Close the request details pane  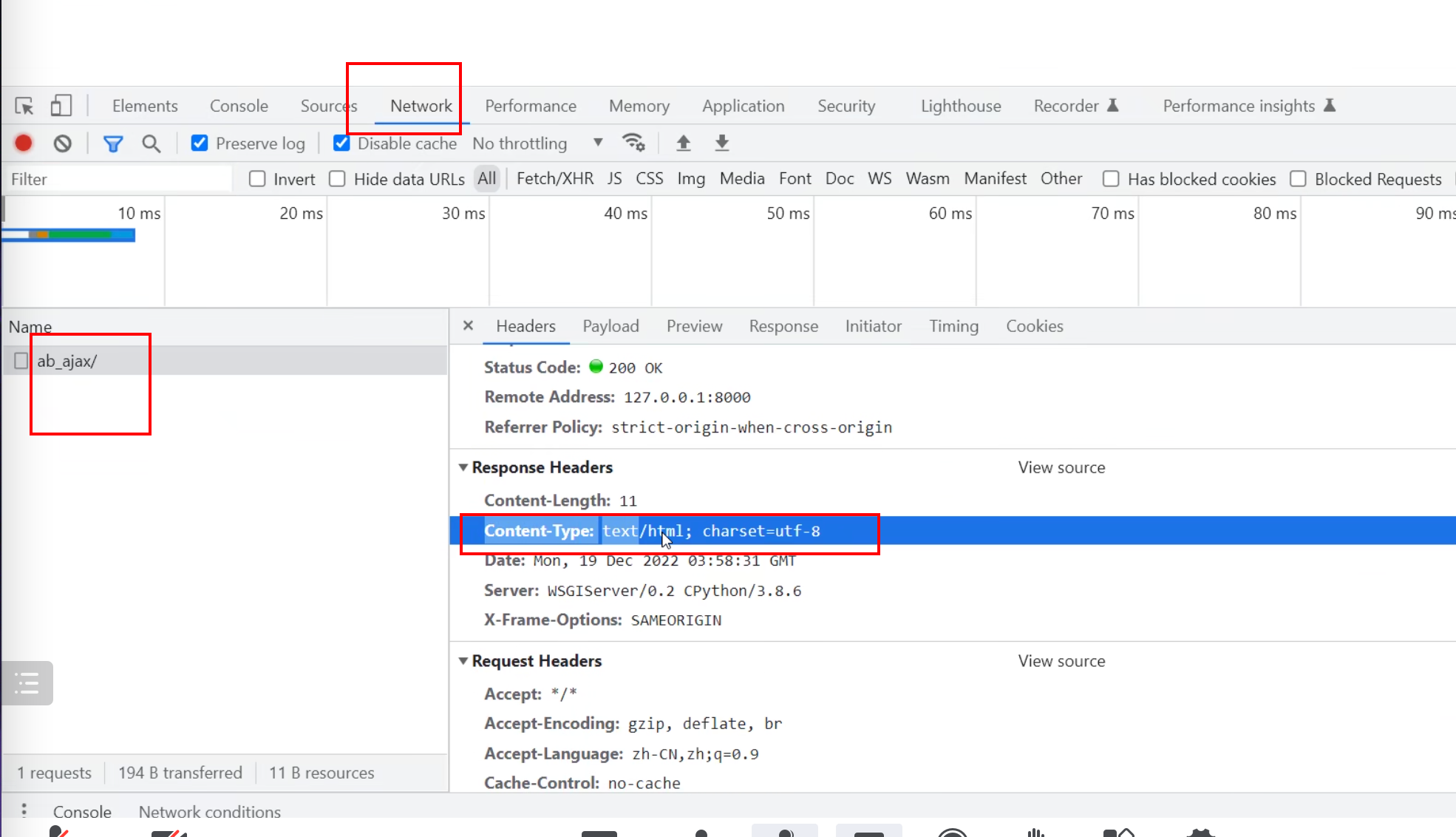[x=468, y=325]
